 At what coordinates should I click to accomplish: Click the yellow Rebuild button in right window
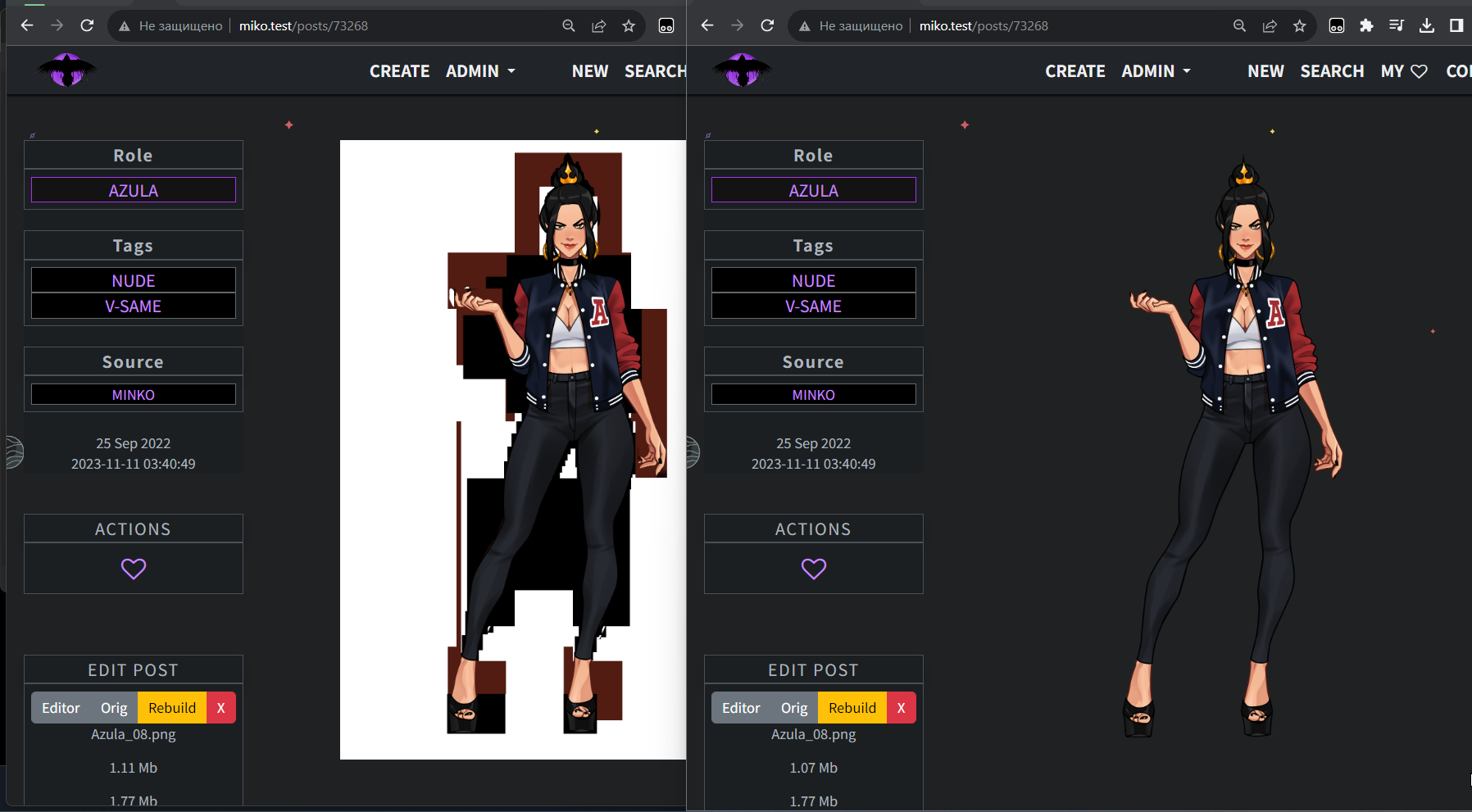tap(852, 708)
